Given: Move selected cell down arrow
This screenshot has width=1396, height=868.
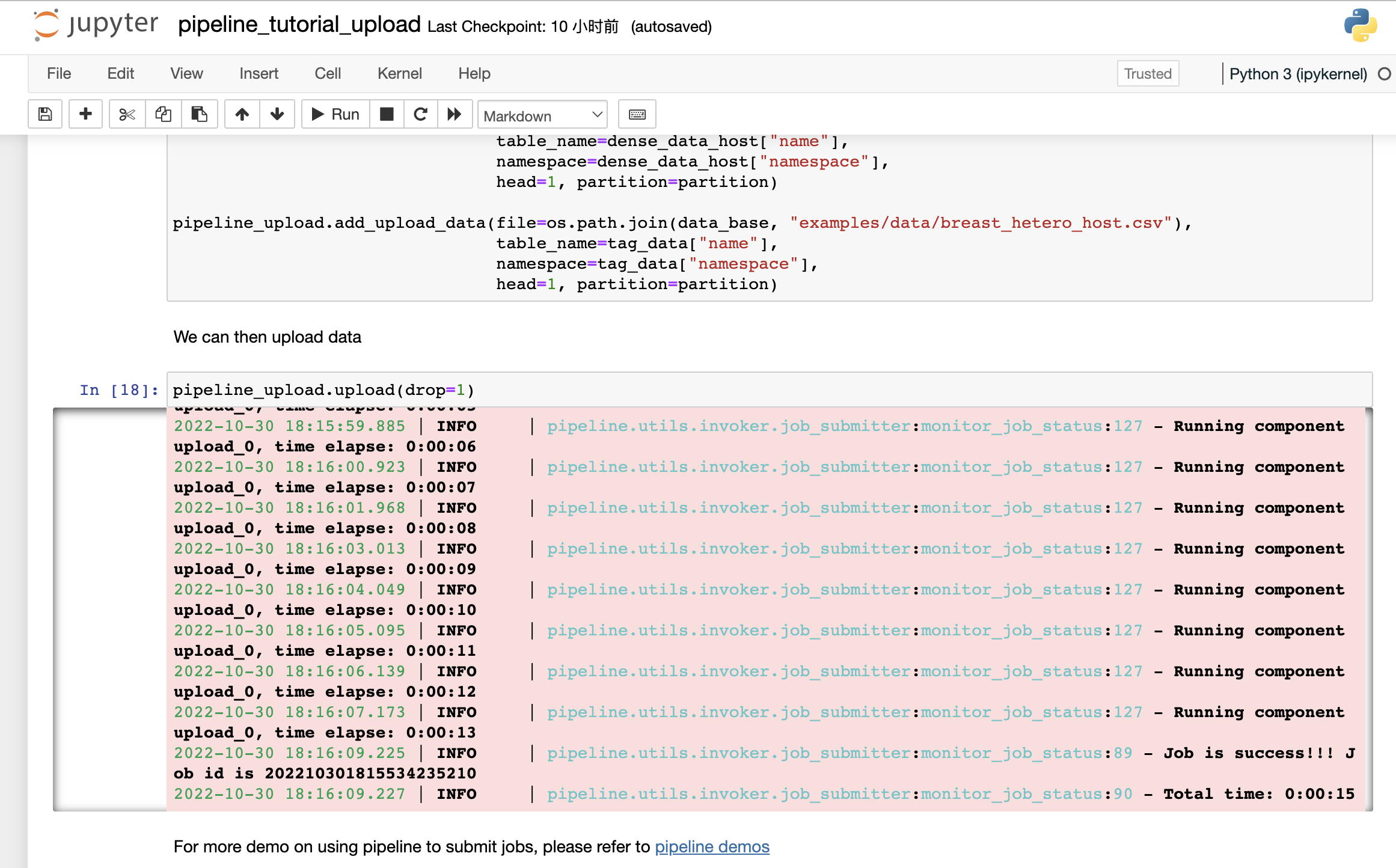Looking at the screenshot, I should tap(277, 114).
